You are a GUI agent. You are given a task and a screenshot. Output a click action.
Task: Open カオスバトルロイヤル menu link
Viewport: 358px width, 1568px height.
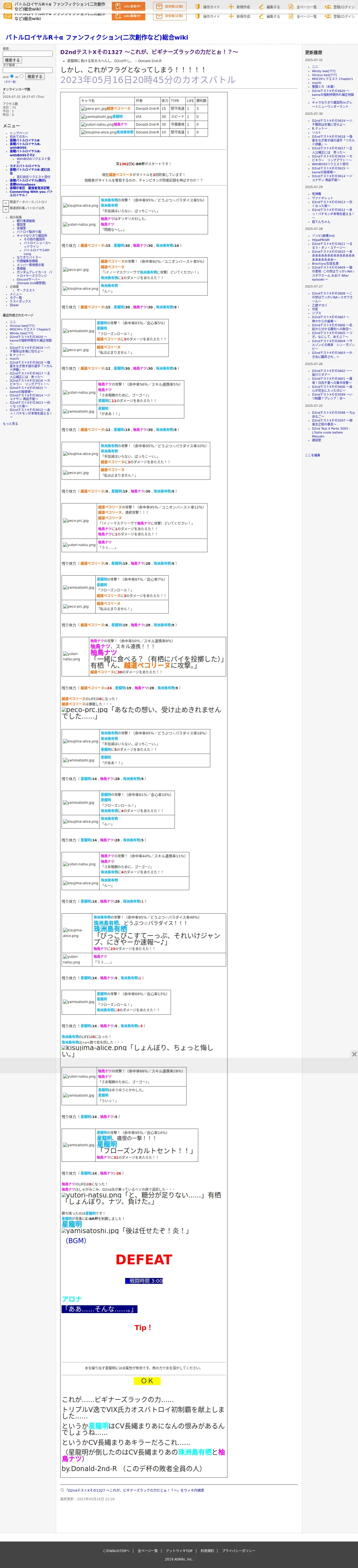tap(25, 166)
